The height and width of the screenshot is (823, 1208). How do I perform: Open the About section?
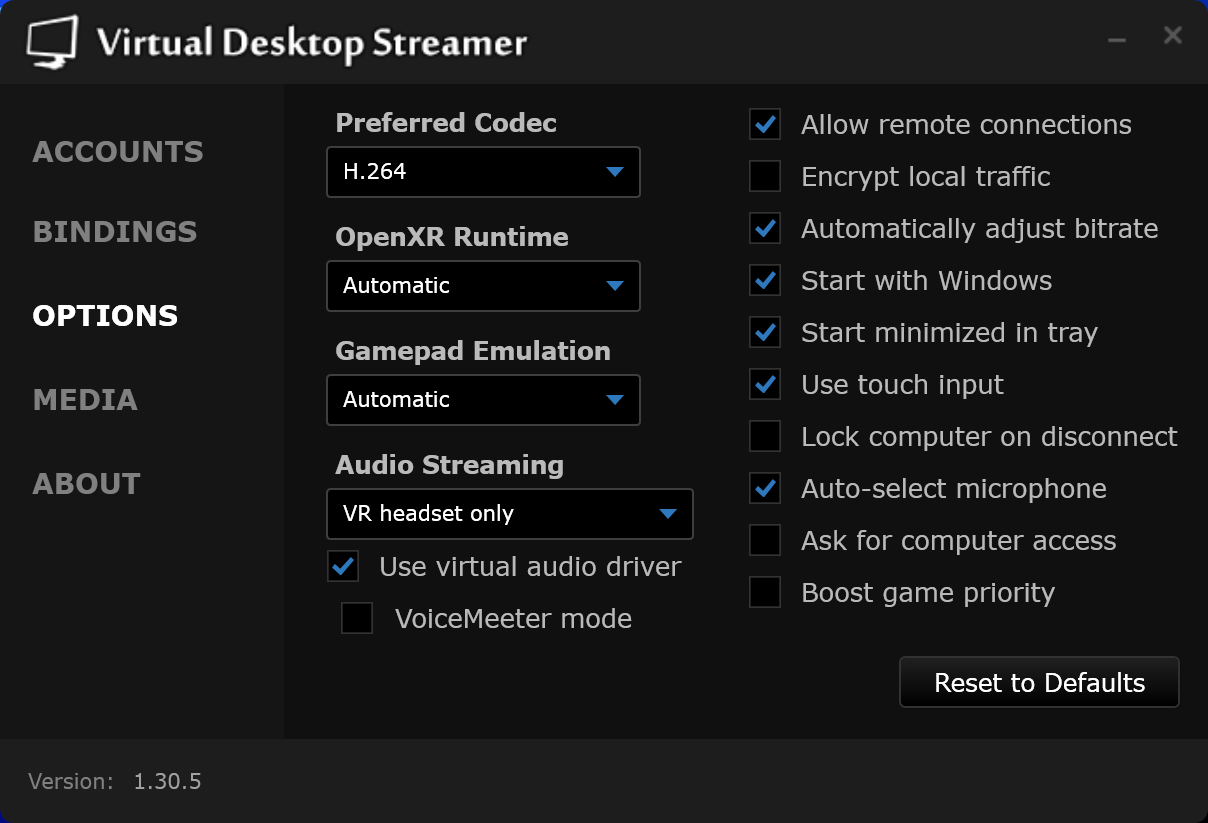point(86,484)
